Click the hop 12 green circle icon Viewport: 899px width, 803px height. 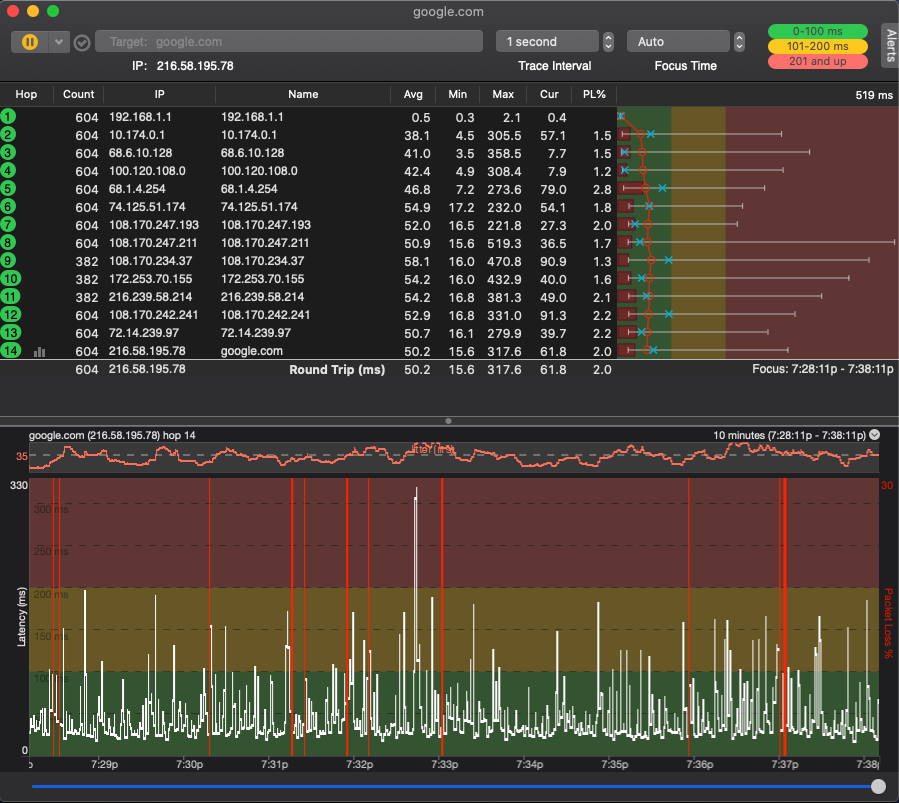(x=9, y=315)
